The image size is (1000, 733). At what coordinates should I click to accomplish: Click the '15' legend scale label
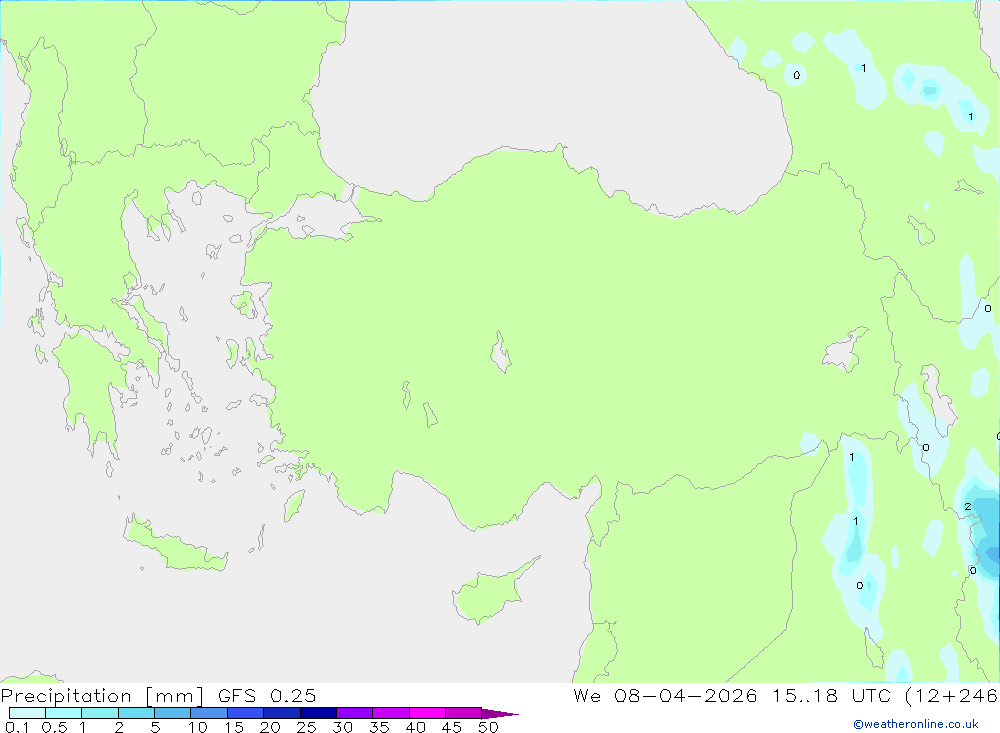(233, 727)
